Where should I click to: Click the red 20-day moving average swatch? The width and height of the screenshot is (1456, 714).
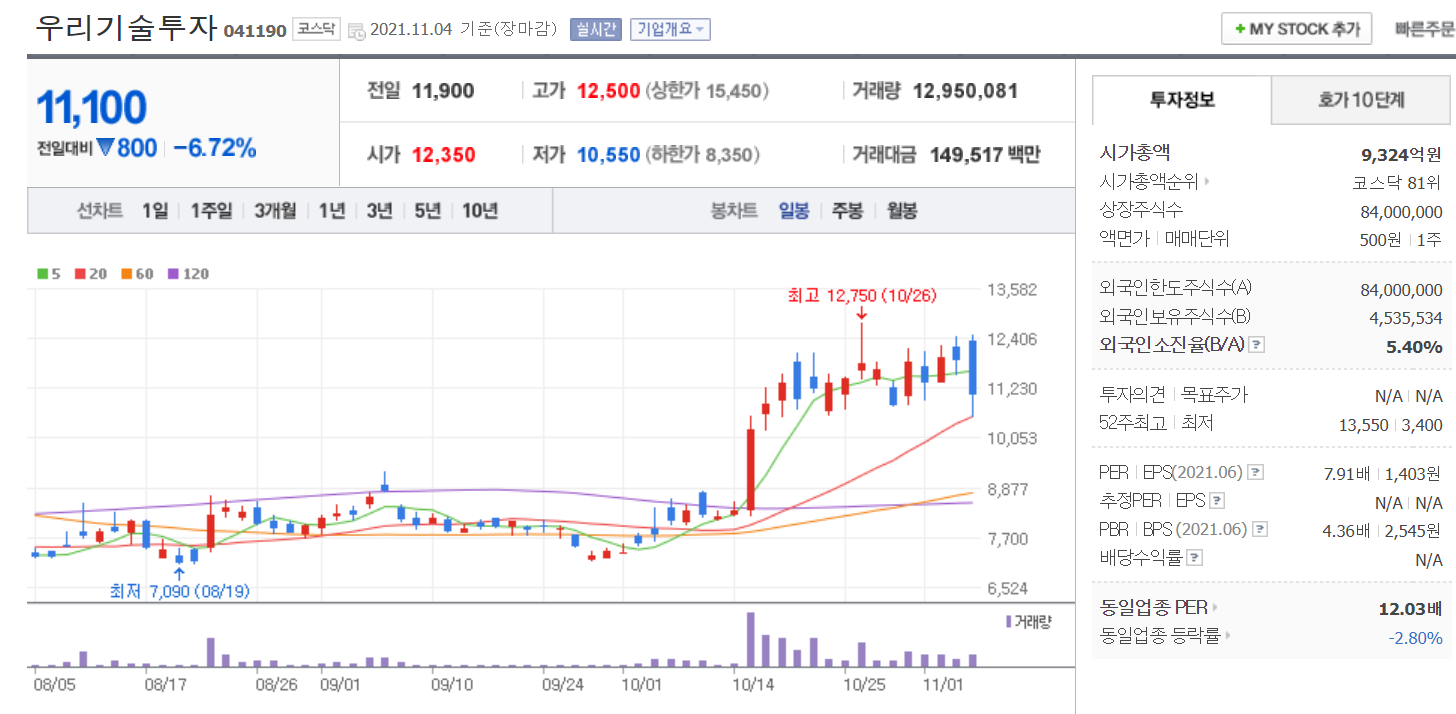(80, 274)
